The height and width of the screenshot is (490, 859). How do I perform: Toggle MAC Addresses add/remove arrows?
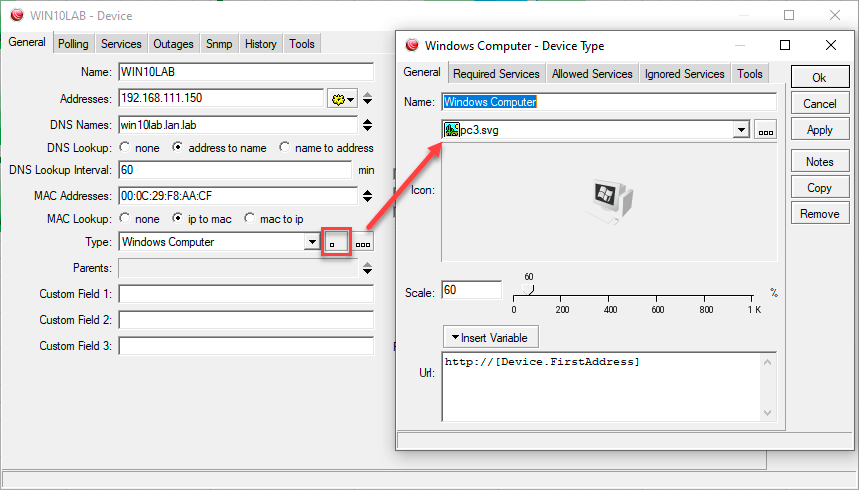pyautogui.click(x=368, y=196)
